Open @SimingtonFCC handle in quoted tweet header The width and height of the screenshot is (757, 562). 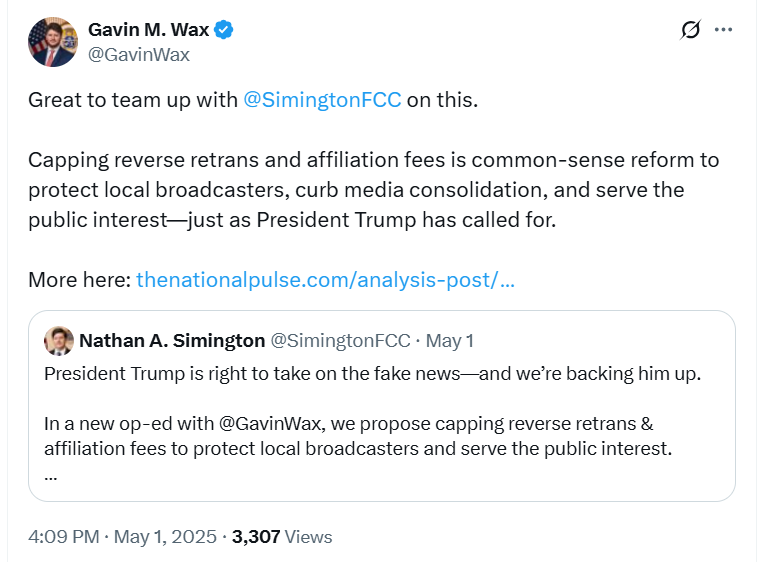pos(340,341)
